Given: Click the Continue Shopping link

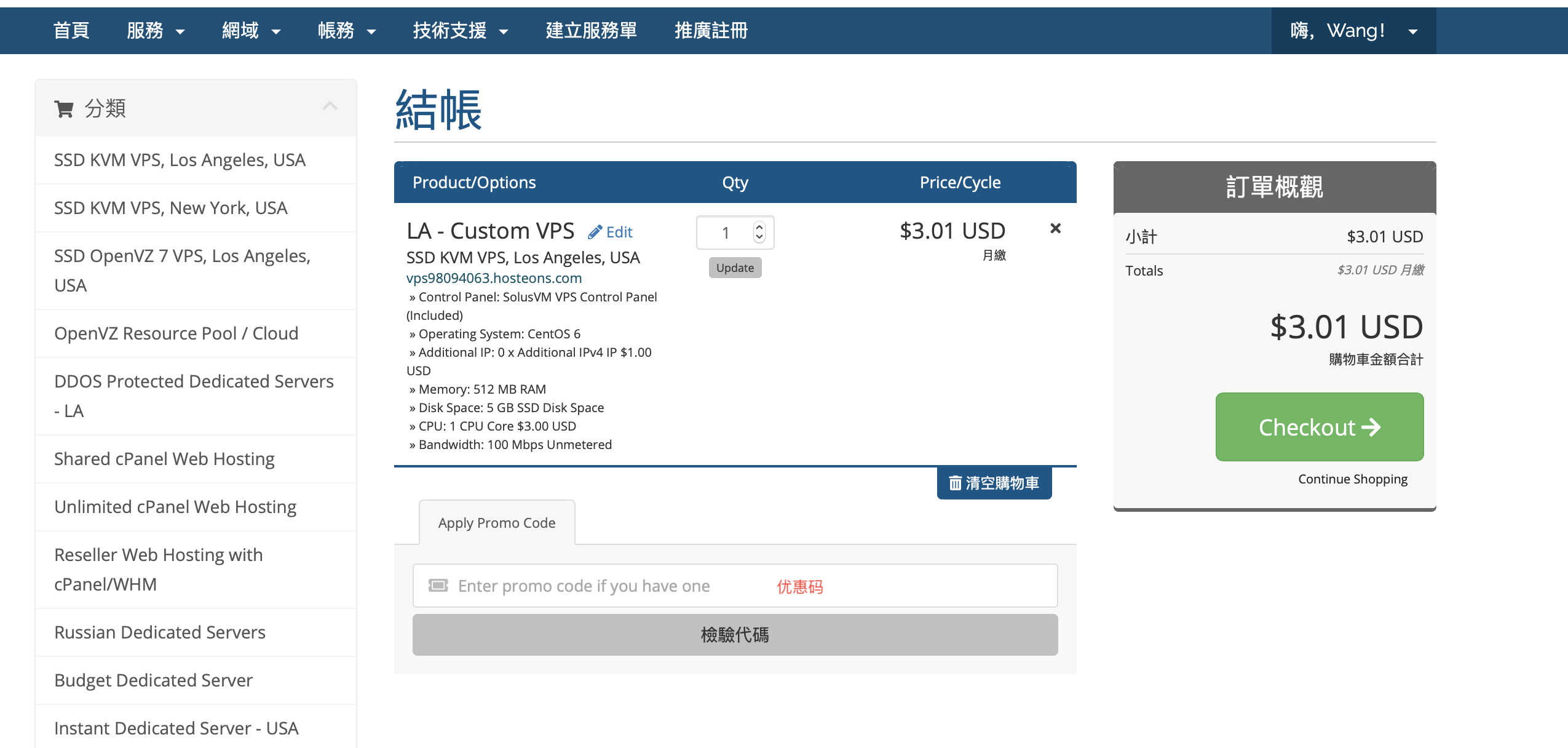Looking at the screenshot, I should pyautogui.click(x=1352, y=479).
